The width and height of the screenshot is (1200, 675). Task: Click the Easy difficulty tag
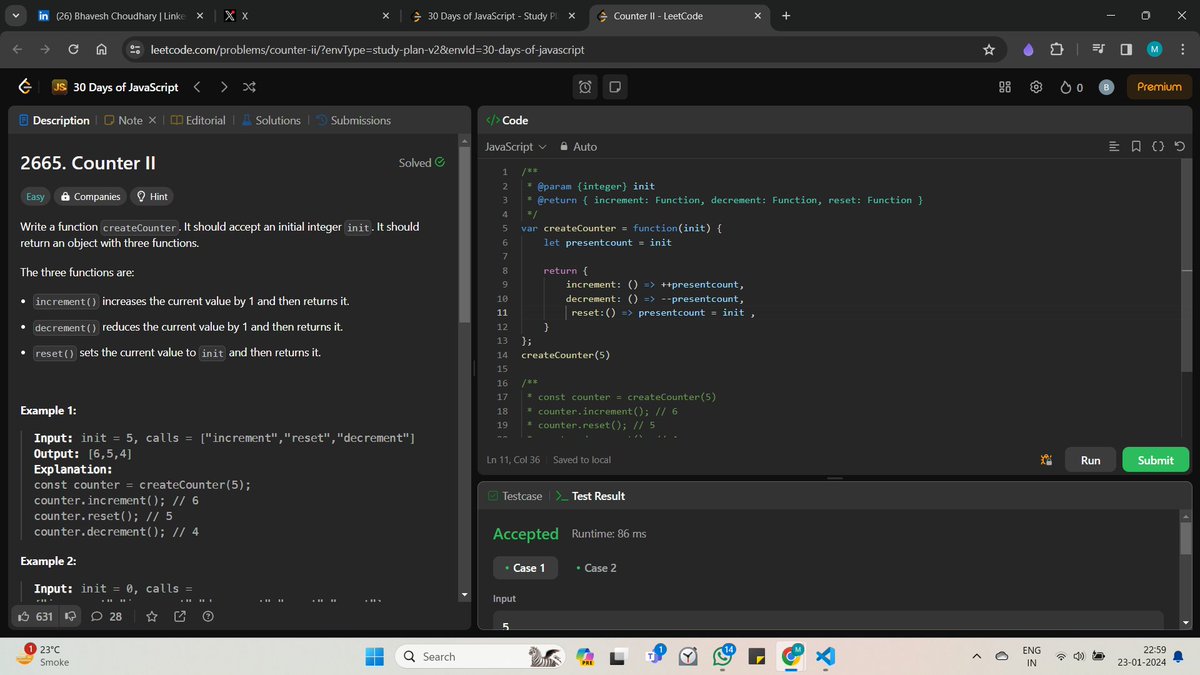point(35,197)
